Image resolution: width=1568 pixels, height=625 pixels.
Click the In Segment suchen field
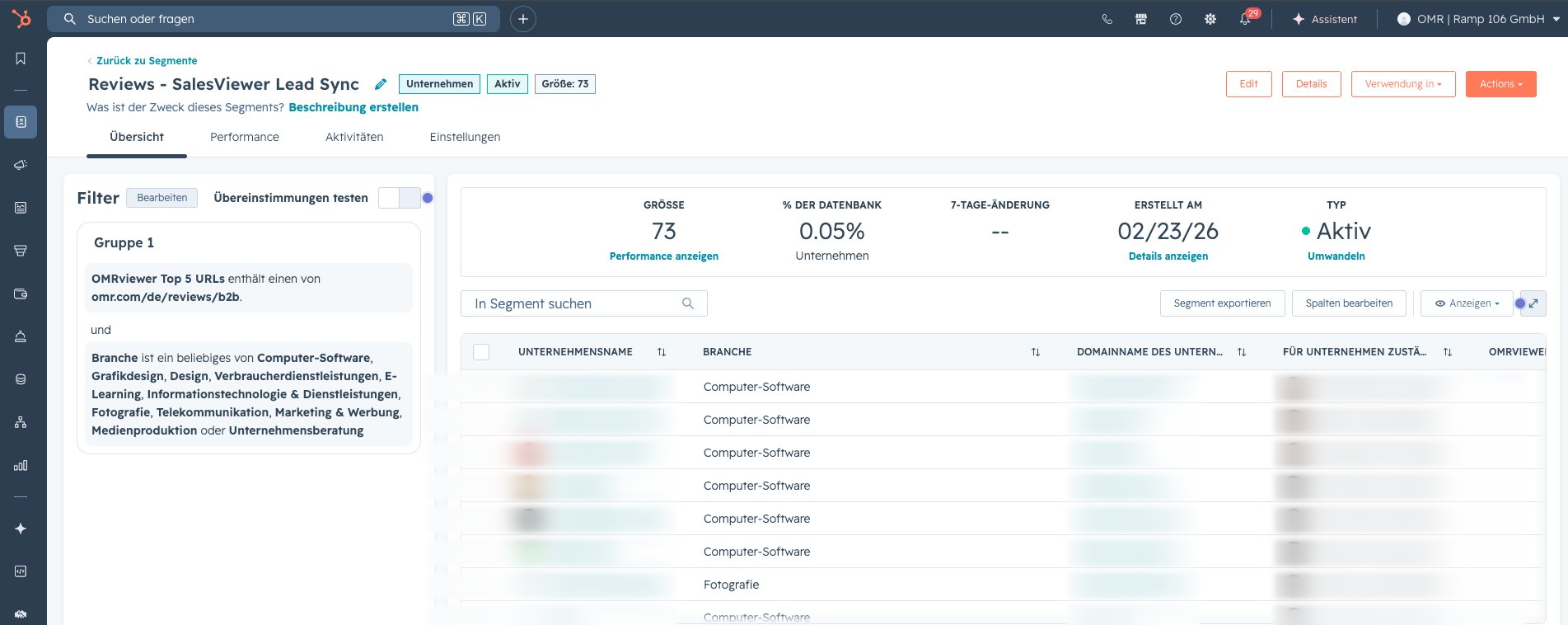583,303
